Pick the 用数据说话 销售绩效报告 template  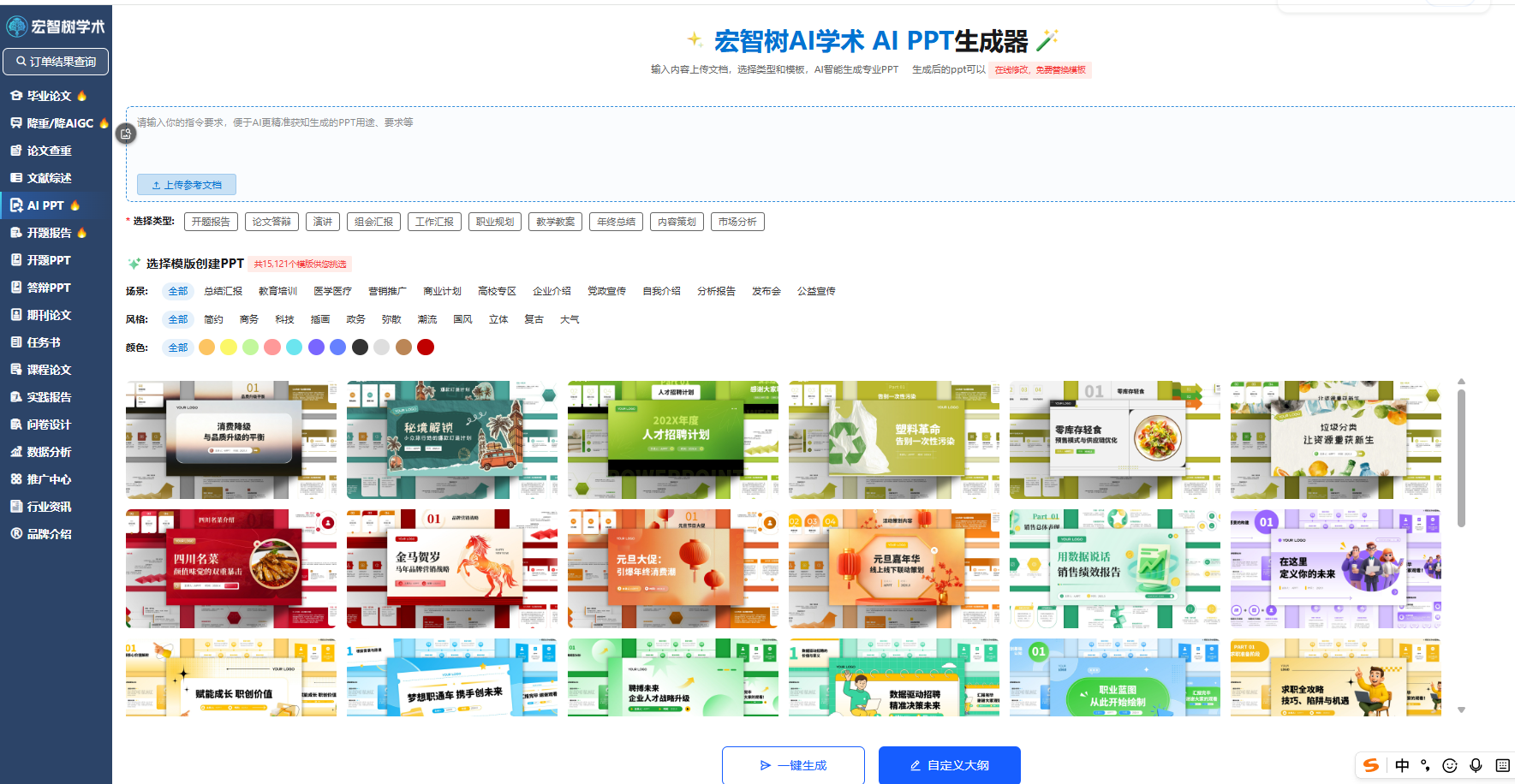click(x=1115, y=569)
